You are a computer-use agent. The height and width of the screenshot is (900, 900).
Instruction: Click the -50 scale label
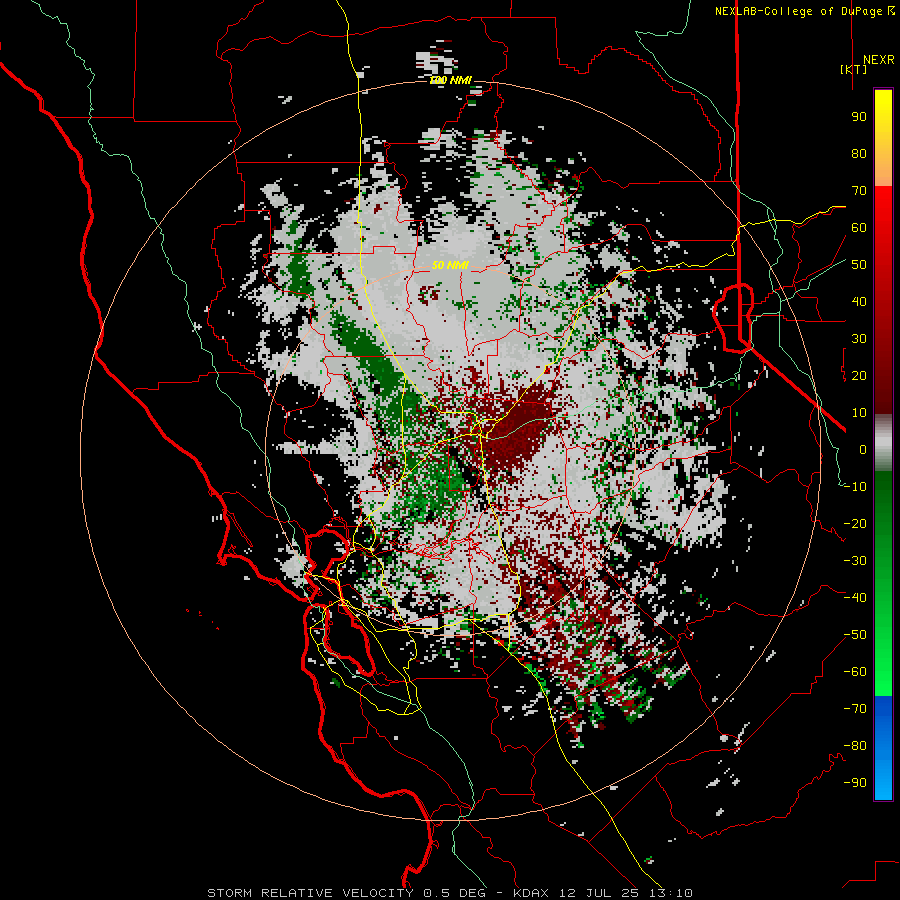[x=855, y=635]
